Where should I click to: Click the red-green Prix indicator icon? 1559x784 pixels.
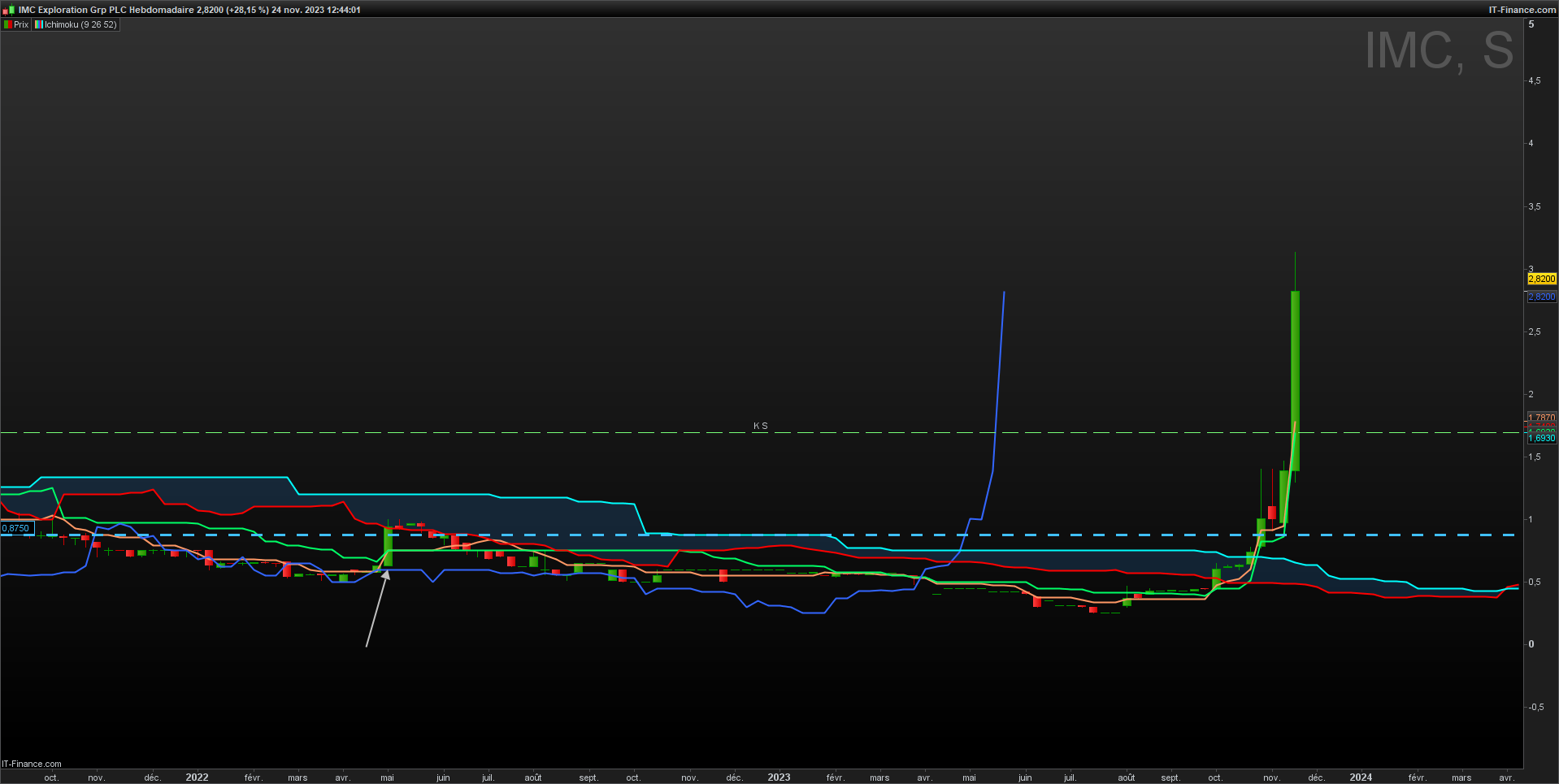[8, 24]
